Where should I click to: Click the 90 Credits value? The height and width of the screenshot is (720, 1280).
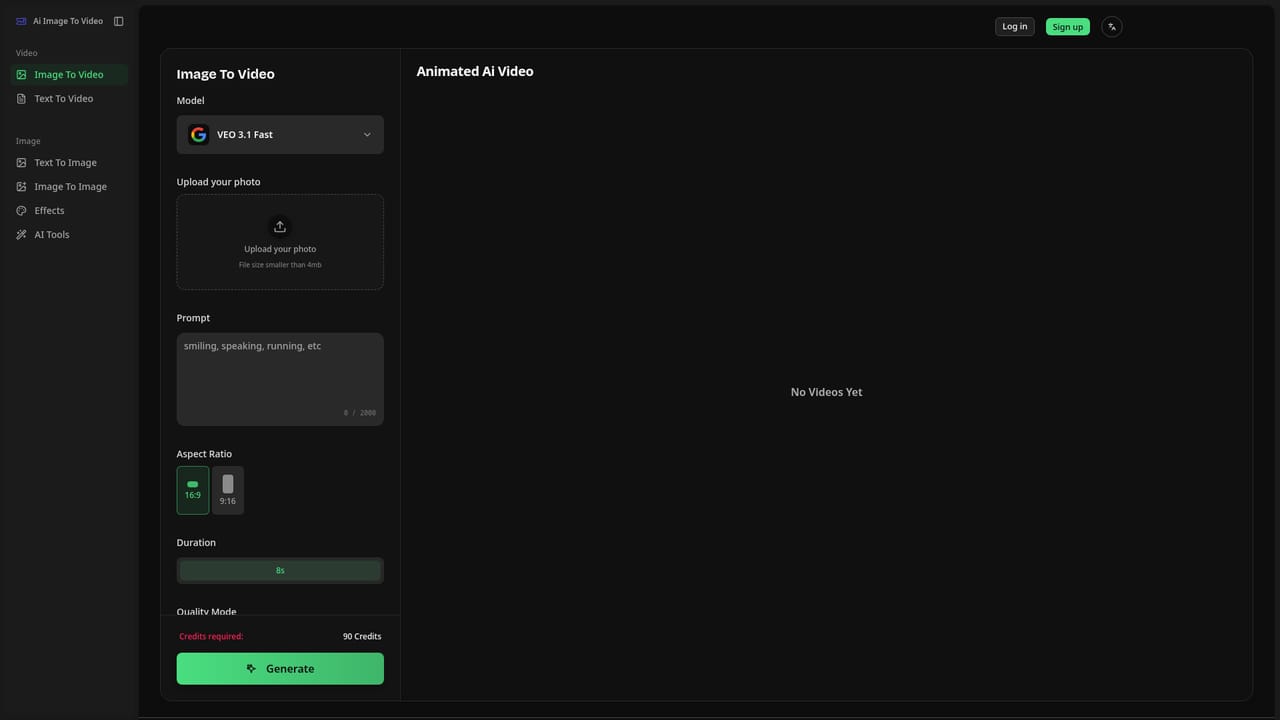point(362,636)
